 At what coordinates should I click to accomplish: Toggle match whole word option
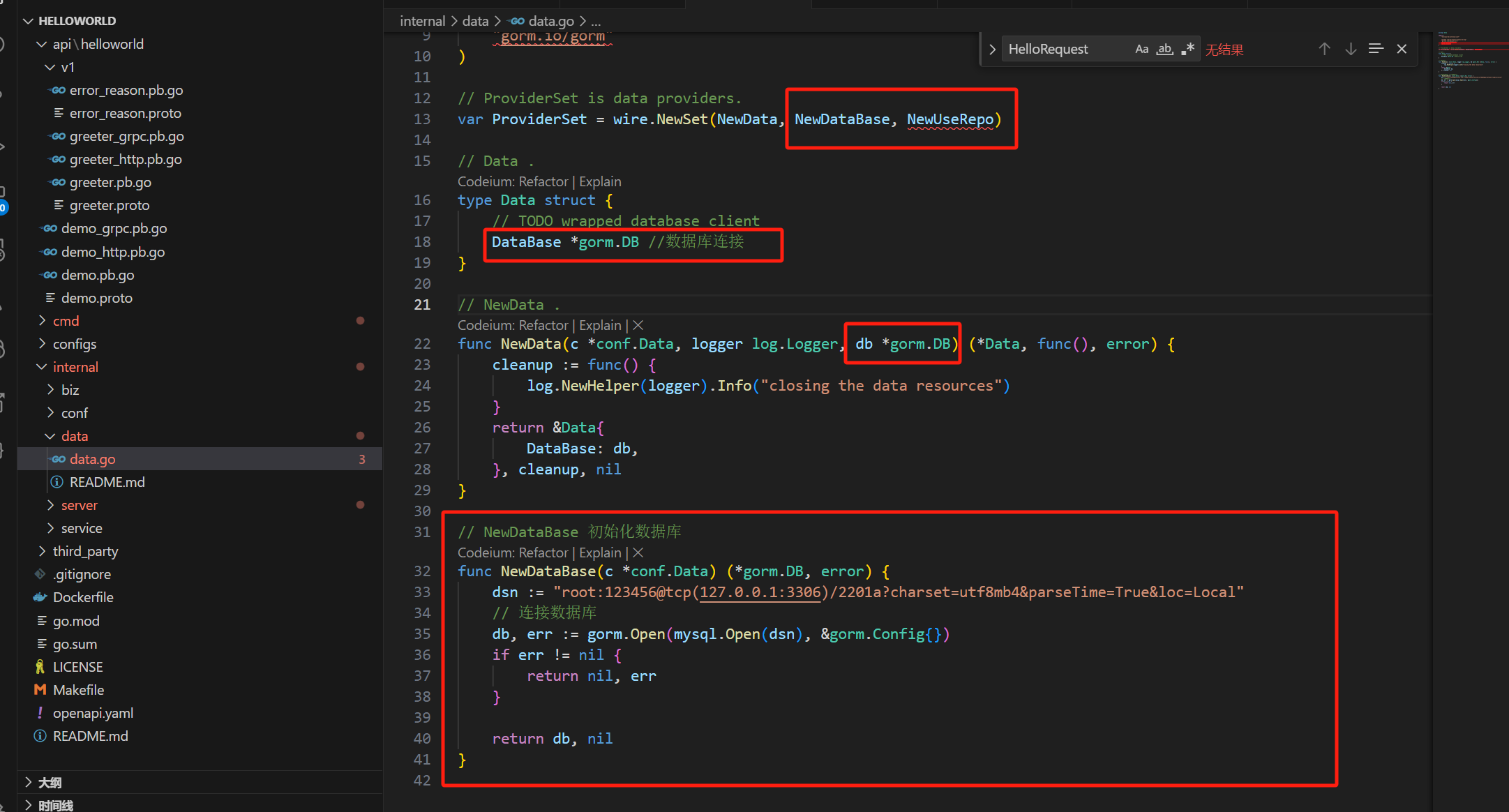(x=1164, y=49)
